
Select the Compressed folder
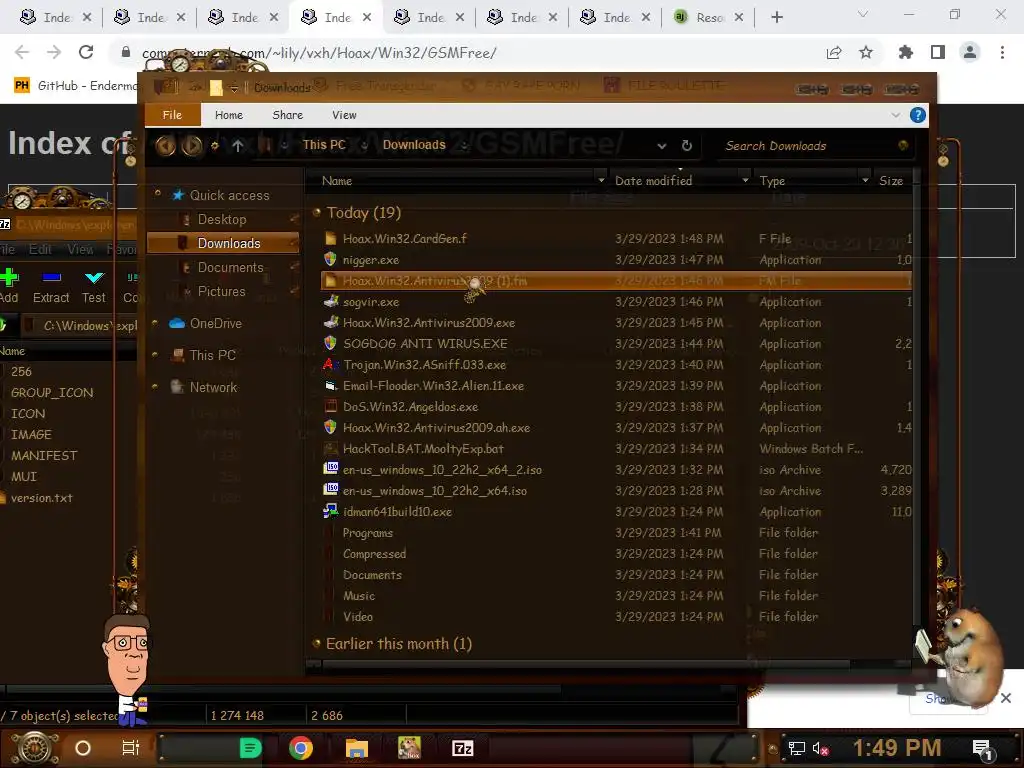point(374,554)
